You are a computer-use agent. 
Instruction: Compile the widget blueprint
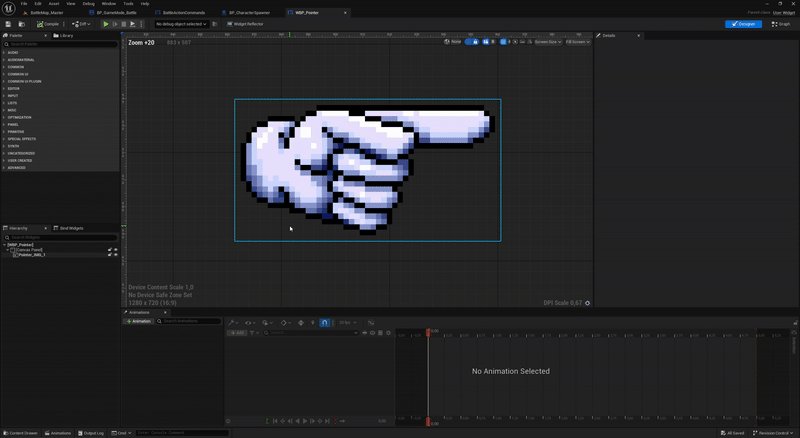48,24
